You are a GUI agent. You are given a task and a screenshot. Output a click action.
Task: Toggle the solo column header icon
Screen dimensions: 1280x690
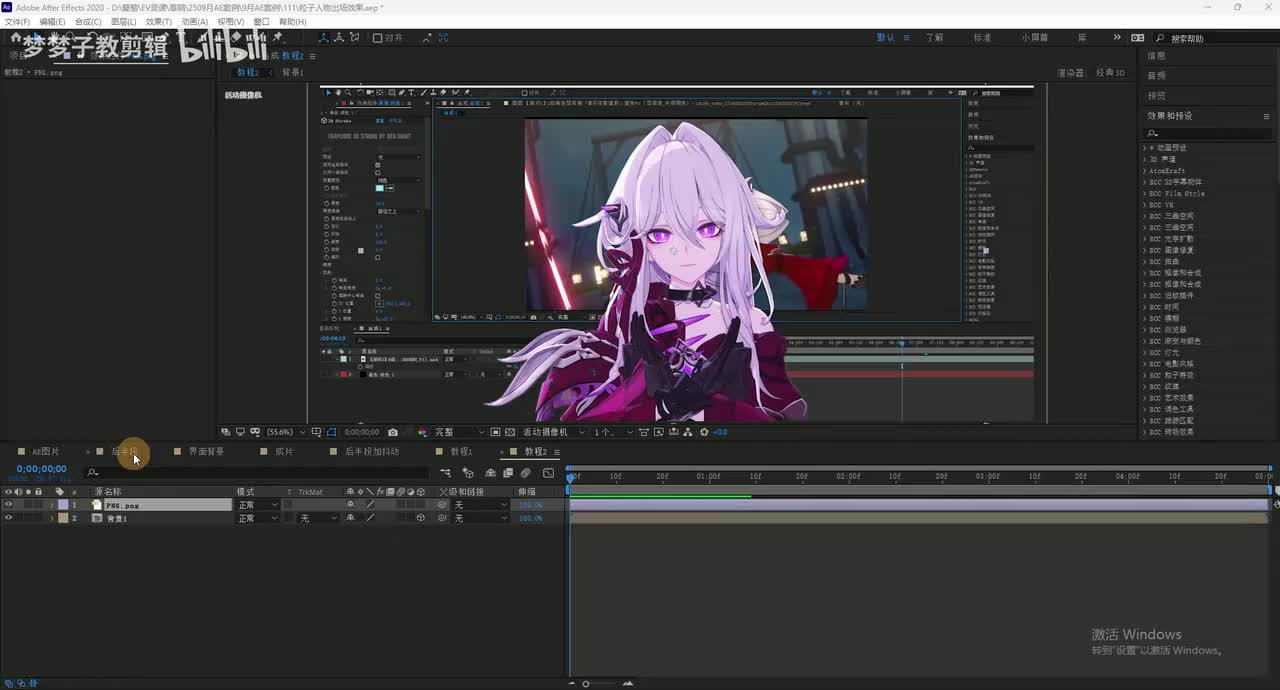[x=28, y=492]
